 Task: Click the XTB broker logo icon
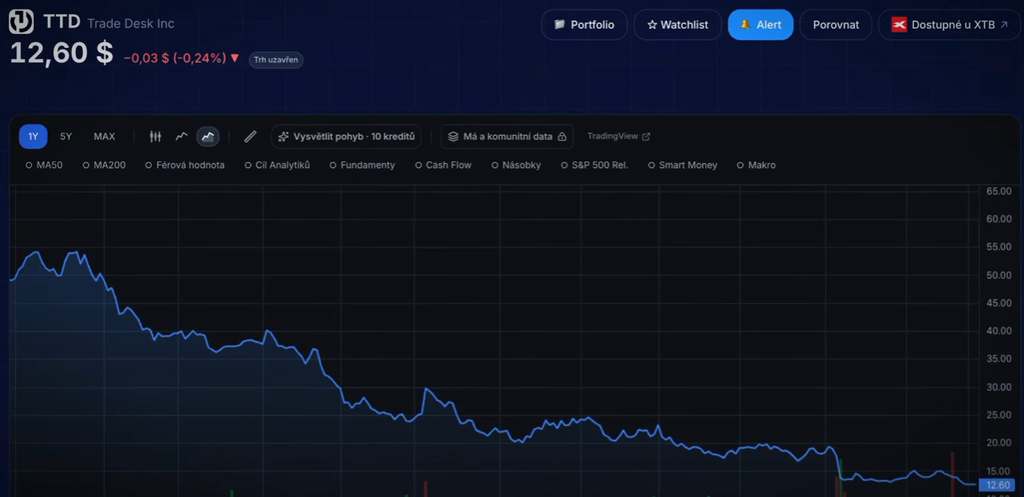(899, 25)
